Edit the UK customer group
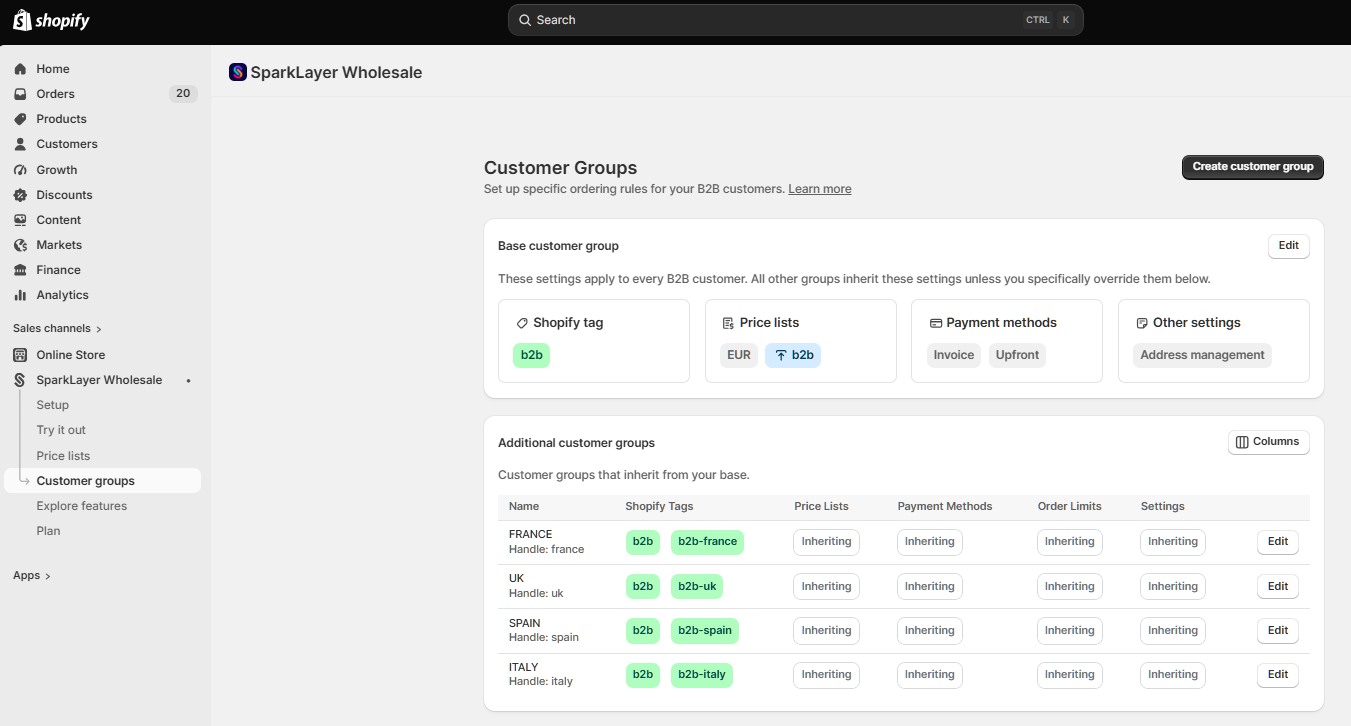This screenshot has height=726, width=1351. click(1278, 586)
